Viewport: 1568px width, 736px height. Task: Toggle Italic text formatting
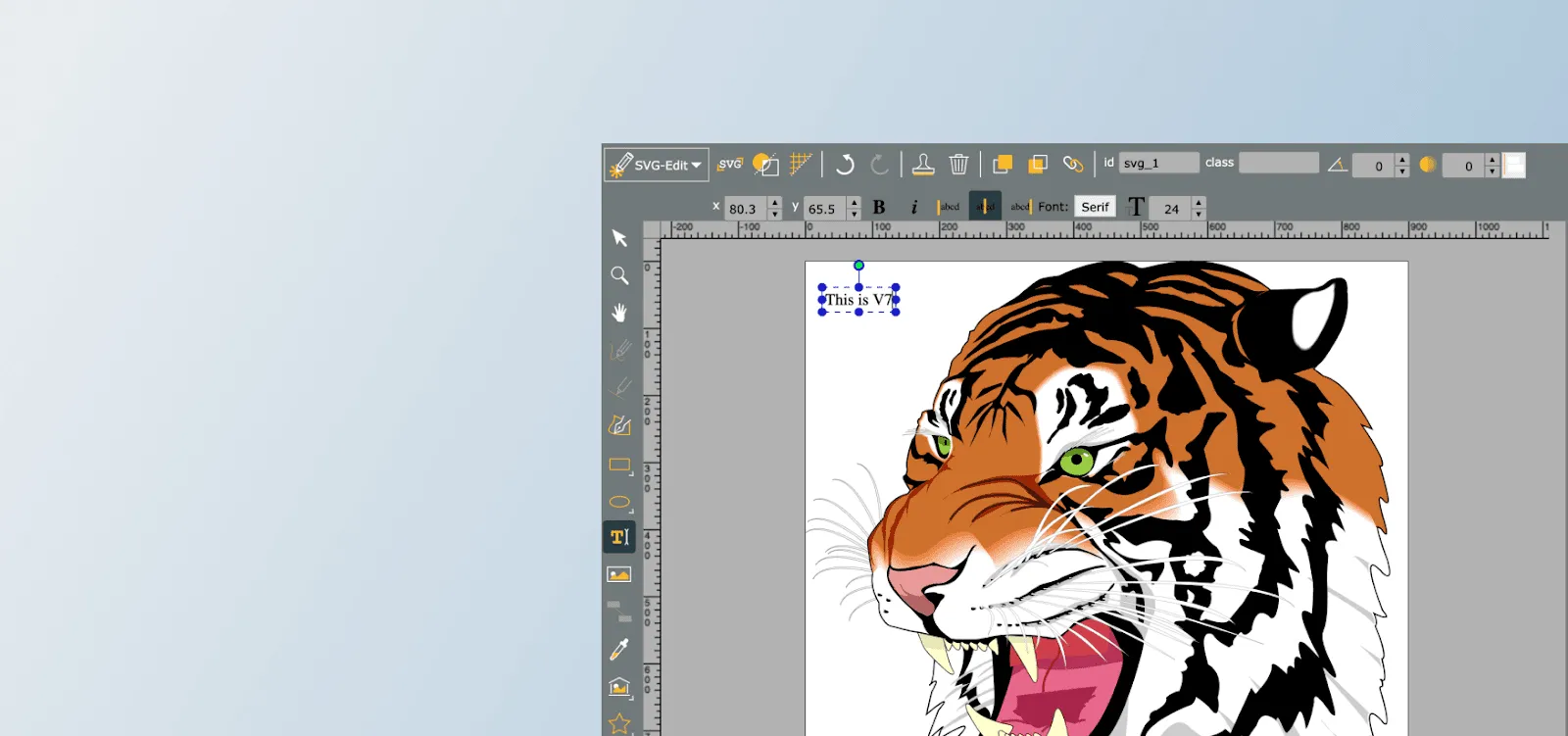[x=913, y=207]
